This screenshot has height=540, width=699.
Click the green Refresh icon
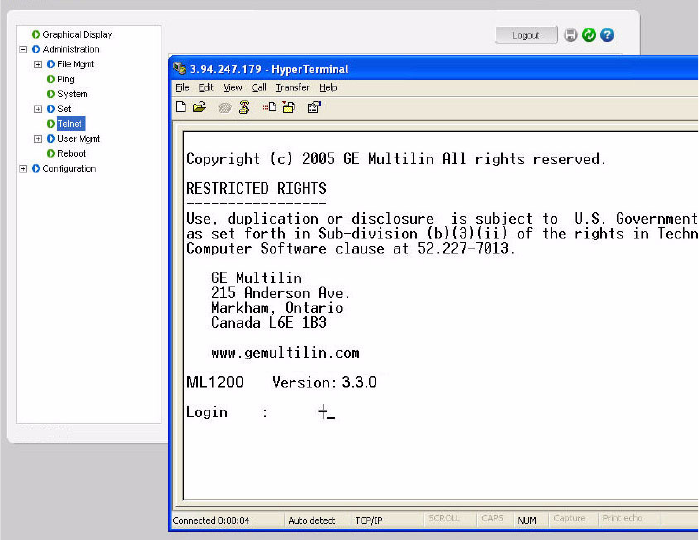pos(589,35)
